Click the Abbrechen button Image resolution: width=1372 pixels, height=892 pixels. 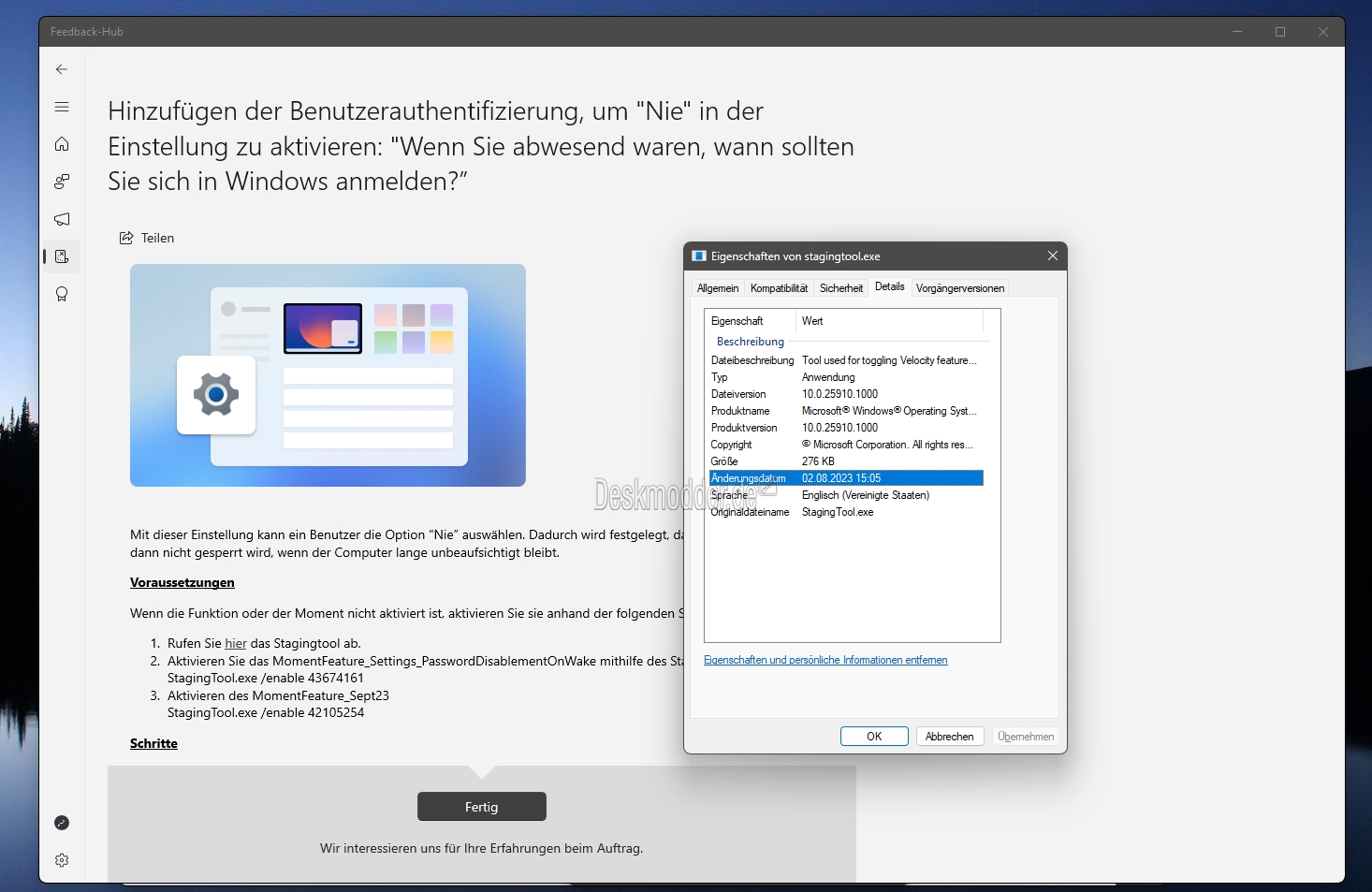(x=950, y=737)
